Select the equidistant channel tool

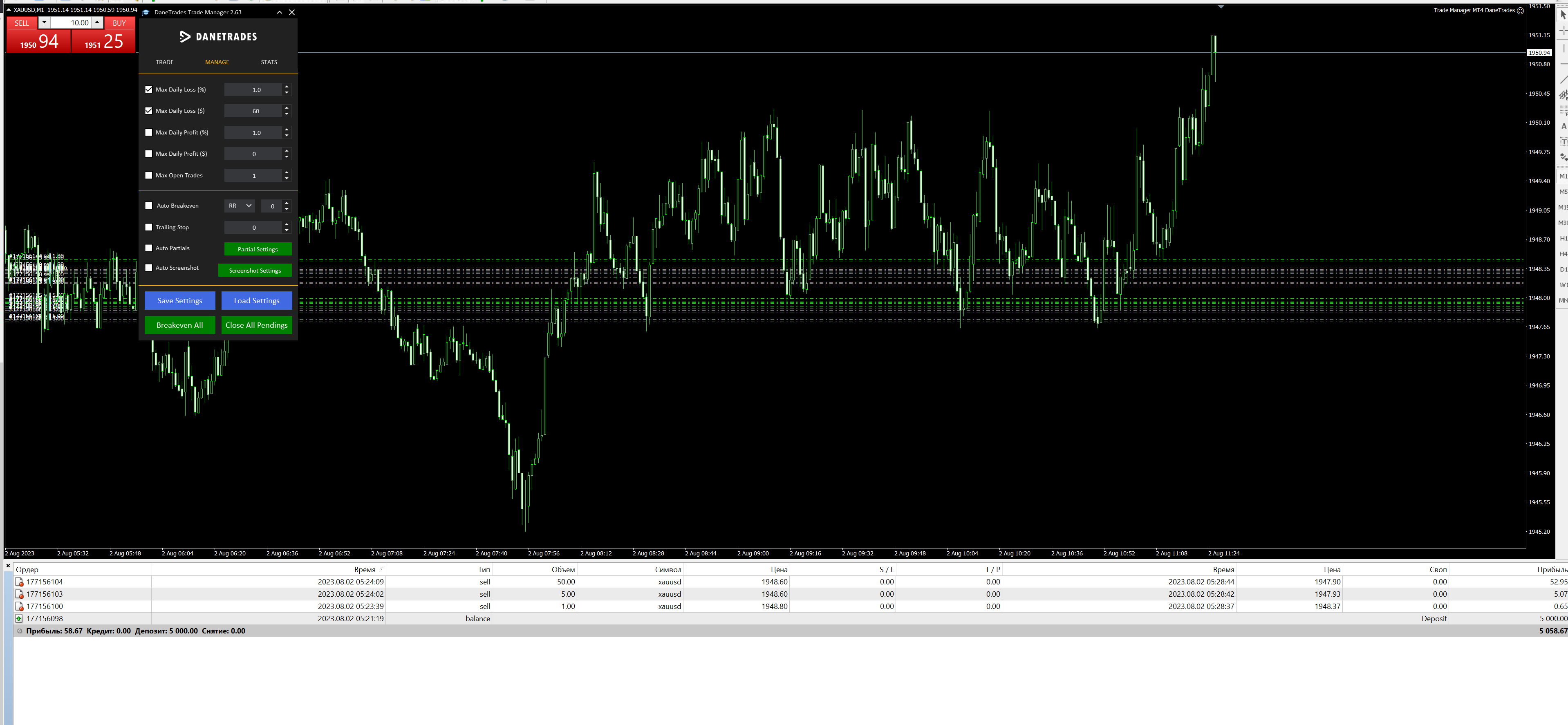1563,95
